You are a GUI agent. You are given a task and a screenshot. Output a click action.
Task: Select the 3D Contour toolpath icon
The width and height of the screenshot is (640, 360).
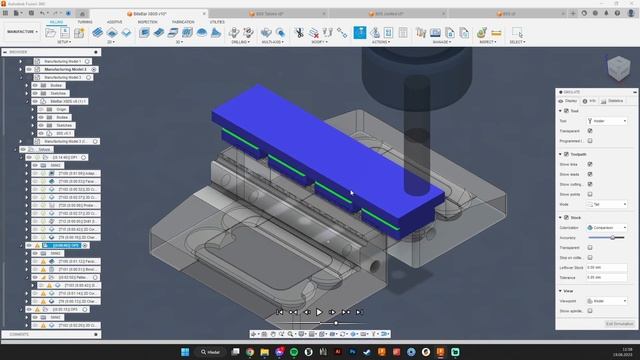coord(187,33)
